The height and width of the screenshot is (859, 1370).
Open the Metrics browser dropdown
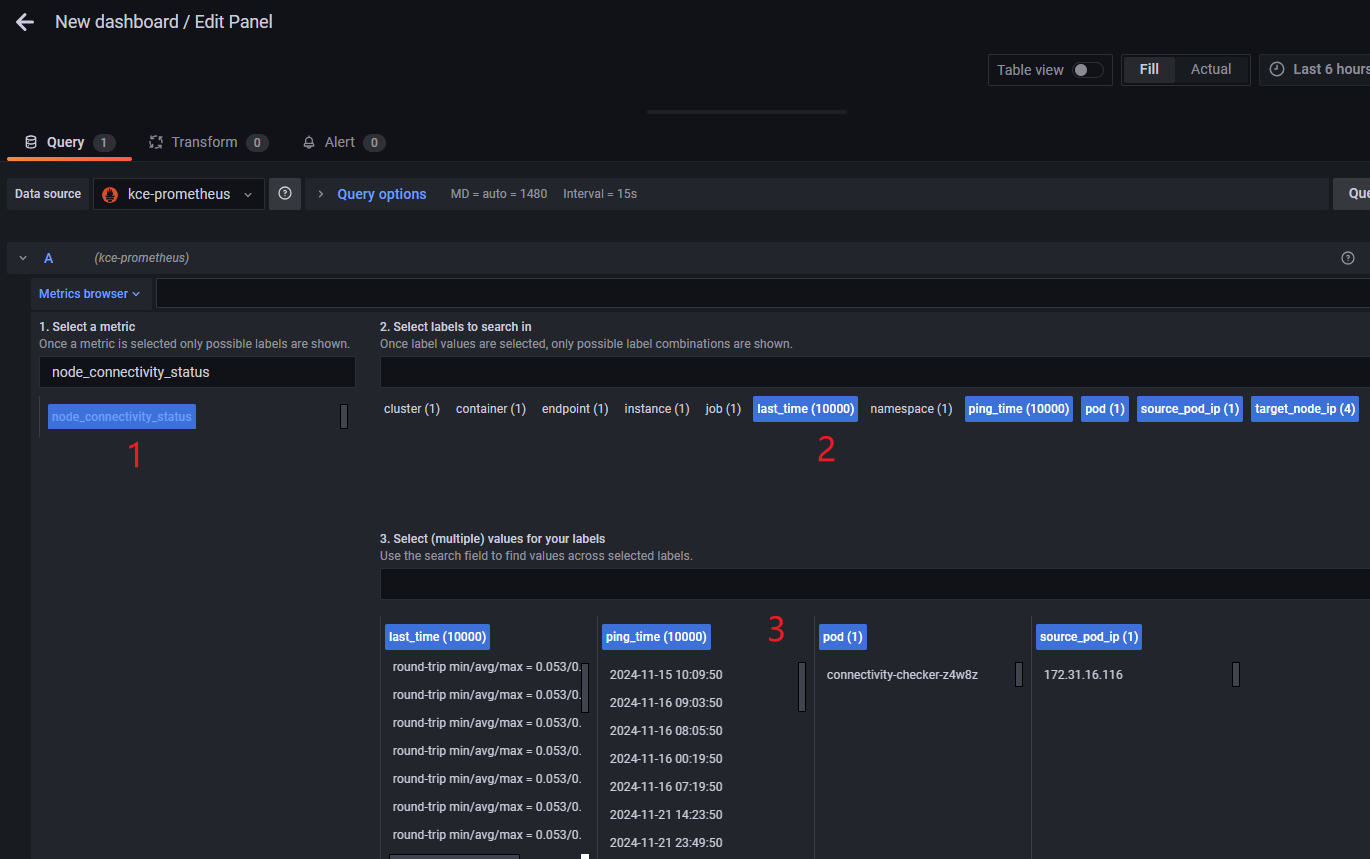pyautogui.click(x=89, y=294)
